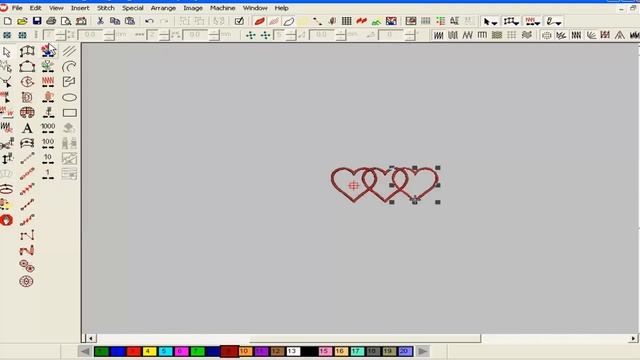The height and width of the screenshot is (360, 640).
Task: Select the arrow selection tool in left toolbox
Action: 7,52
